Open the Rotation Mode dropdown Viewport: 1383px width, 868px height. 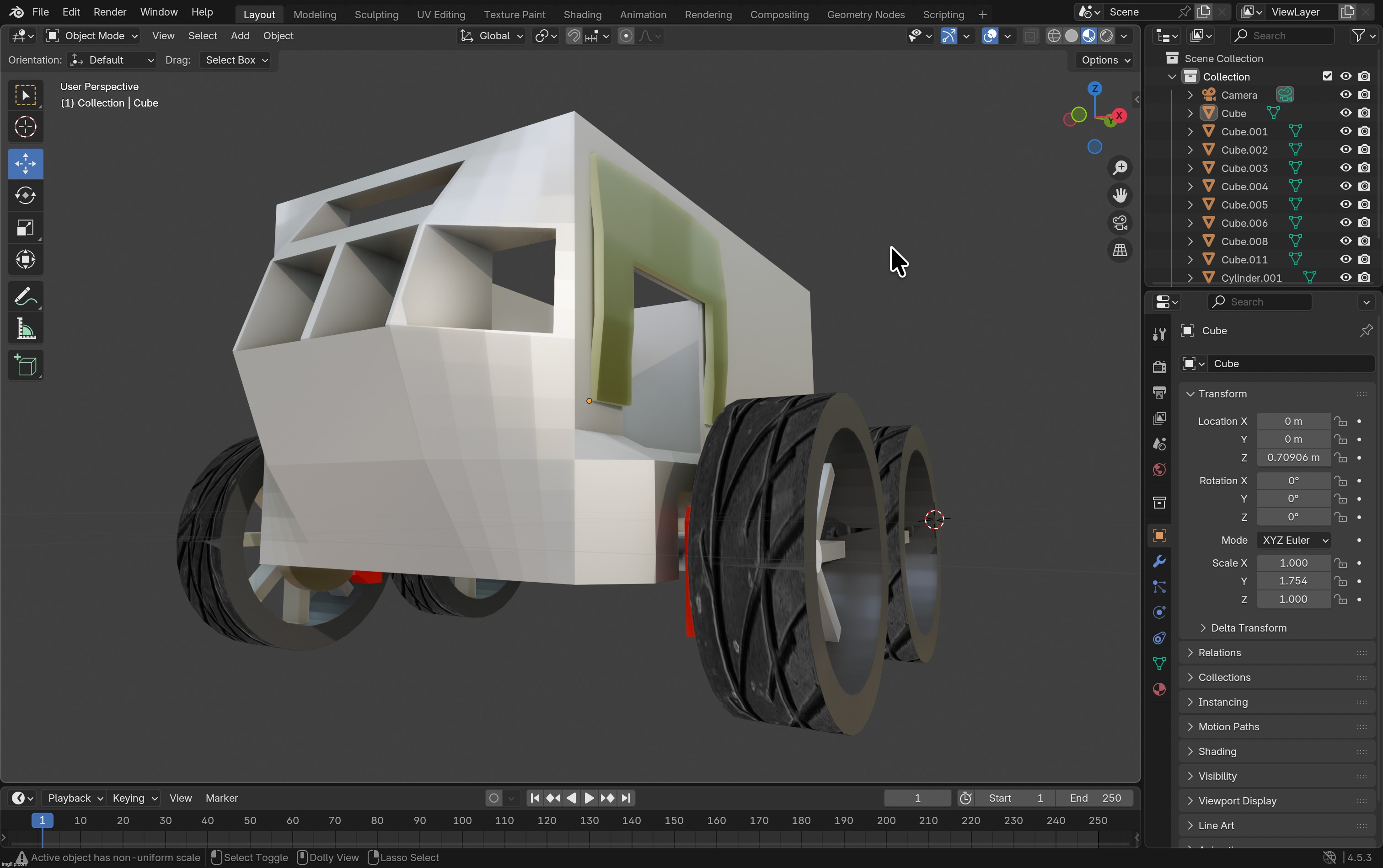click(x=1293, y=540)
